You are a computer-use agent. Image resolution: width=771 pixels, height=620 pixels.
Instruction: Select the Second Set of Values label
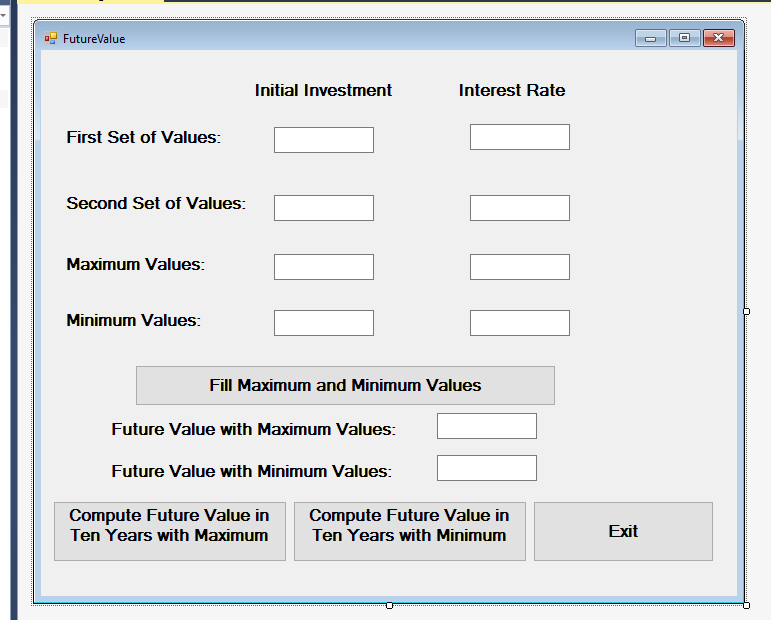(156, 203)
